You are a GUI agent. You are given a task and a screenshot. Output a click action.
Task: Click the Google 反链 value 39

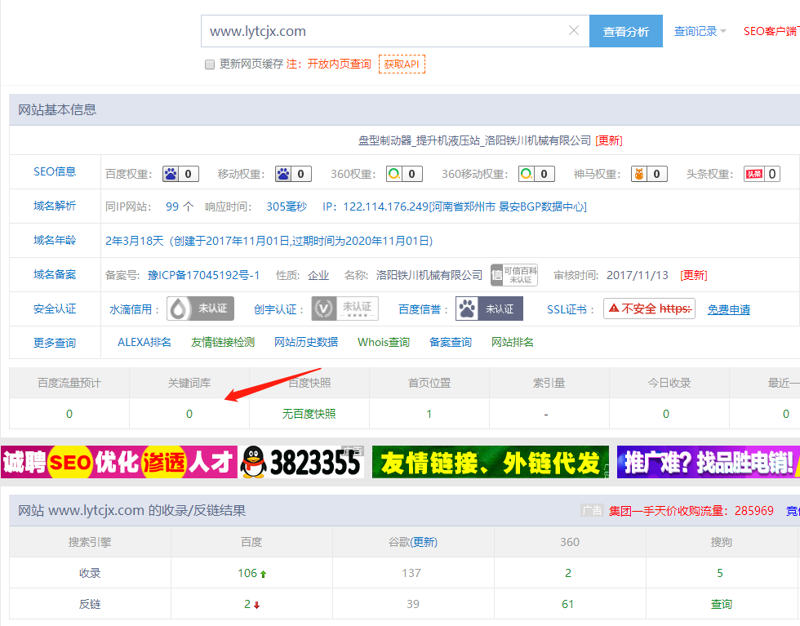click(413, 604)
